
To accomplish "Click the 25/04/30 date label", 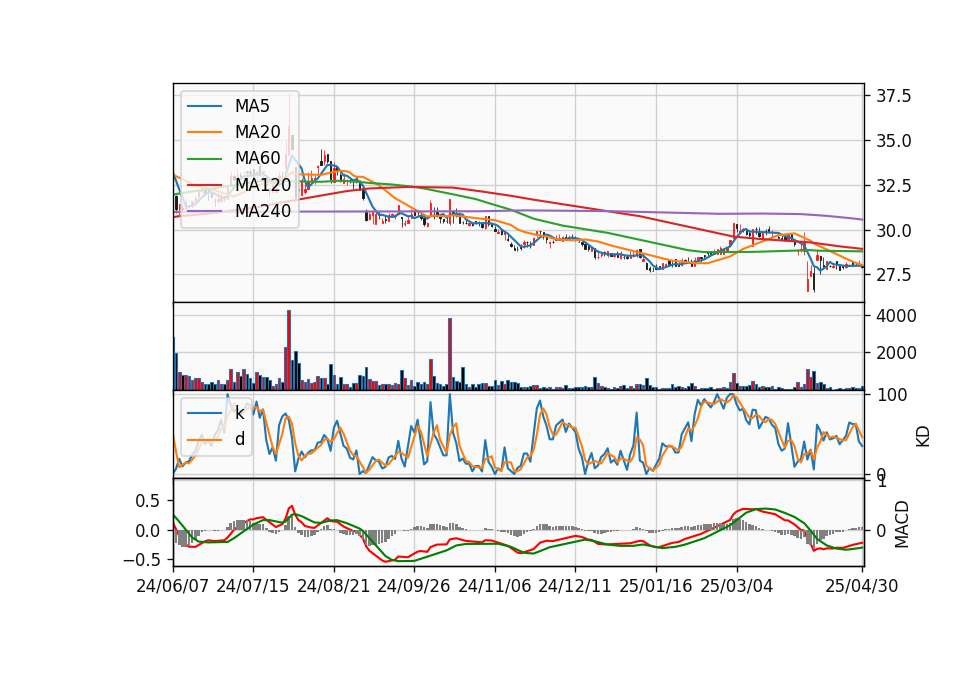I will click(862, 586).
